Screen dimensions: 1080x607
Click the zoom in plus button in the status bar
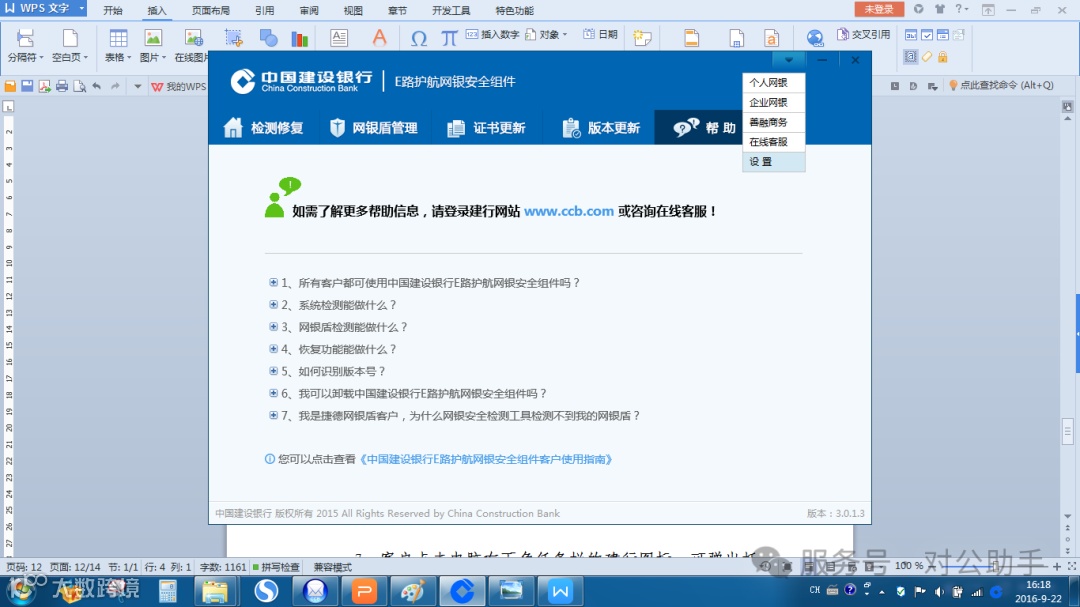tap(1057, 566)
